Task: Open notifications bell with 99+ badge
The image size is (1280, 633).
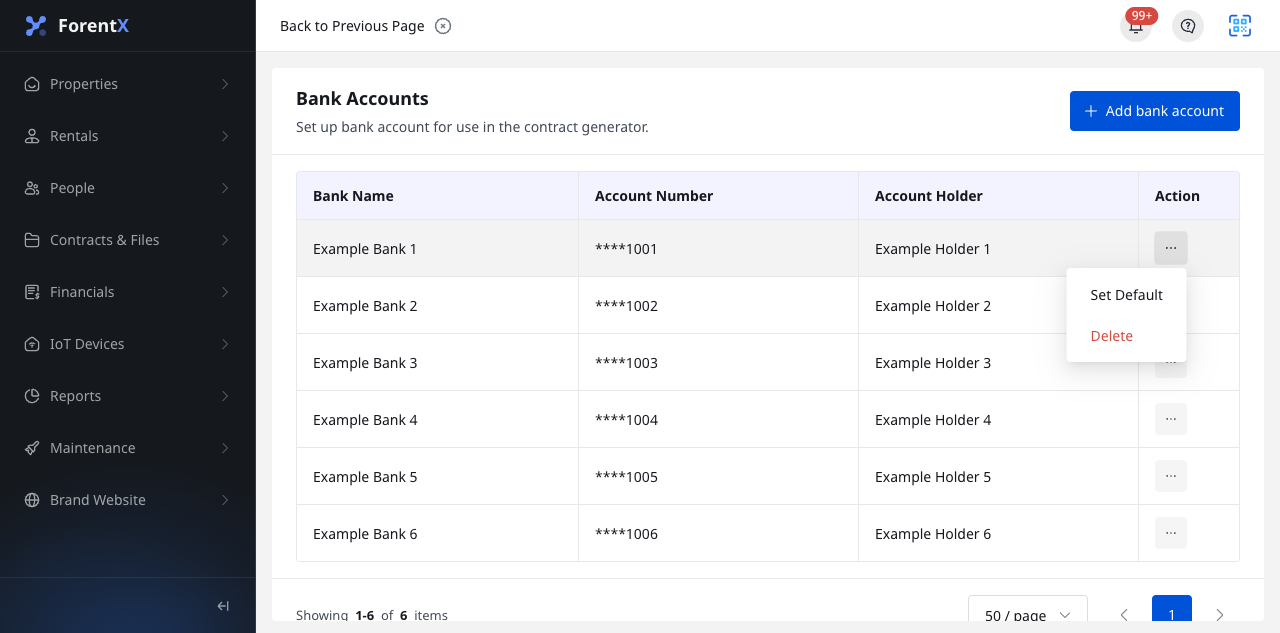Action: click(x=1136, y=26)
